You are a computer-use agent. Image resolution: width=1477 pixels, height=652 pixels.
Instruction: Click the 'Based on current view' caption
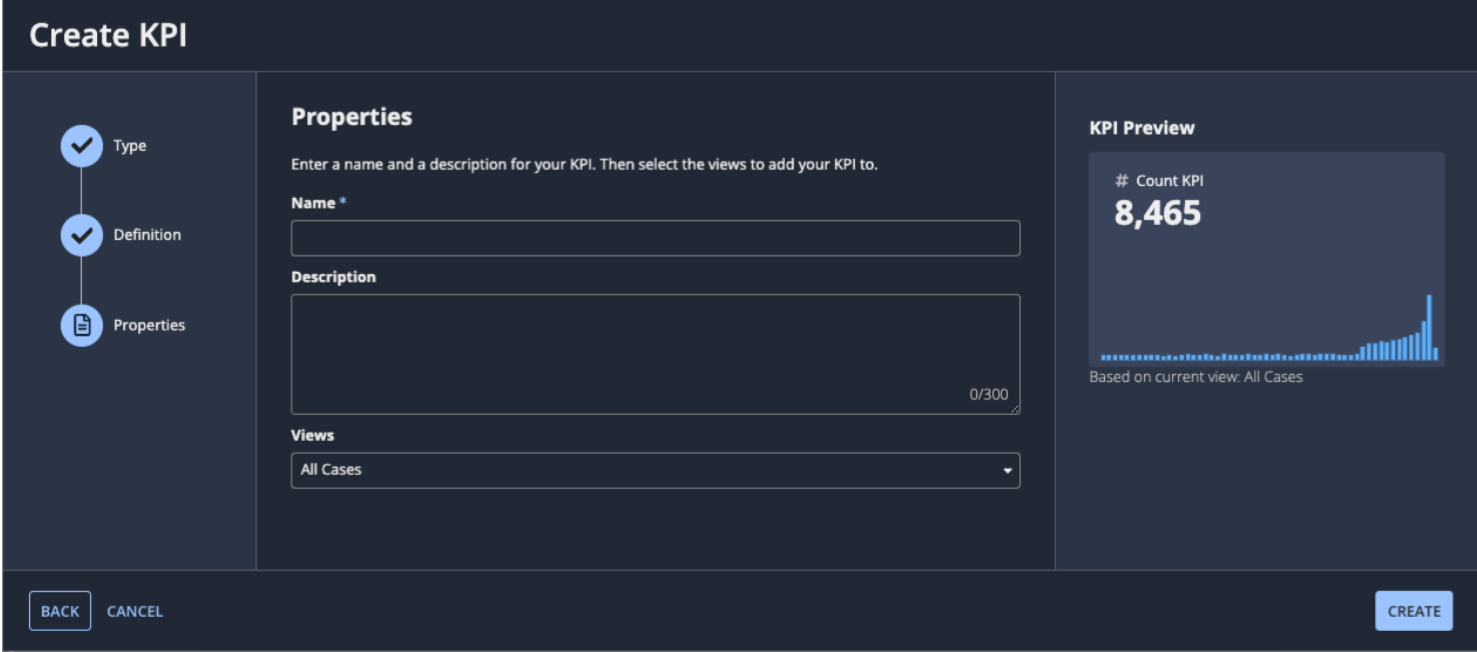coord(1195,377)
